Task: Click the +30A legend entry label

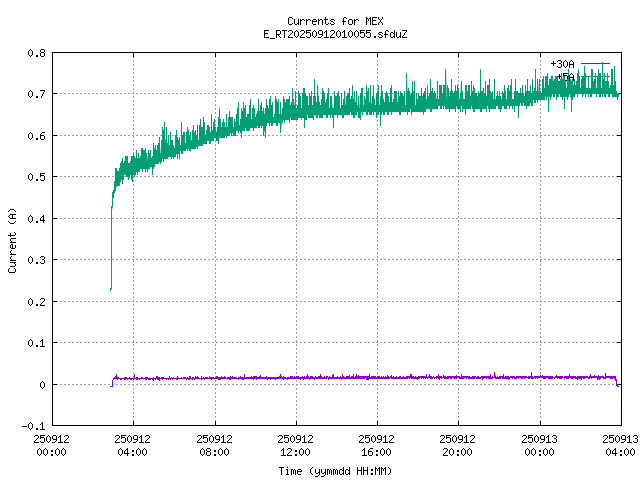Action: [x=562, y=63]
